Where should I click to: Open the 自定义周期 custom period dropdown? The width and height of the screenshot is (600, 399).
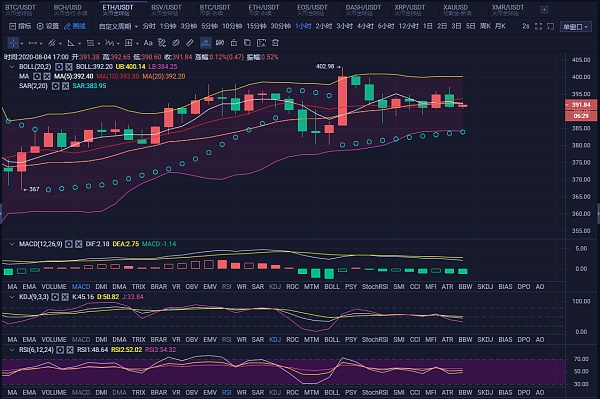118,26
